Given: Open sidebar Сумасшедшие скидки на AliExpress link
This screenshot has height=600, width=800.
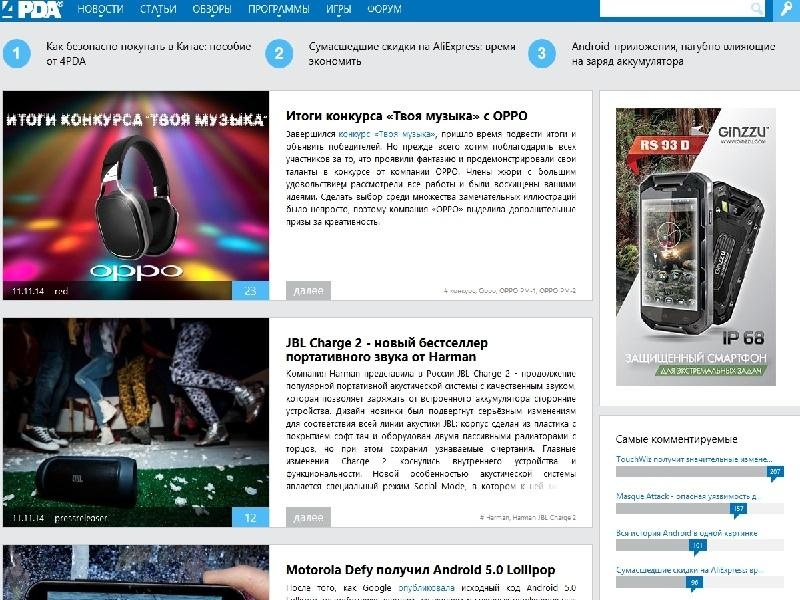Looking at the screenshot, I should (689, 570).
